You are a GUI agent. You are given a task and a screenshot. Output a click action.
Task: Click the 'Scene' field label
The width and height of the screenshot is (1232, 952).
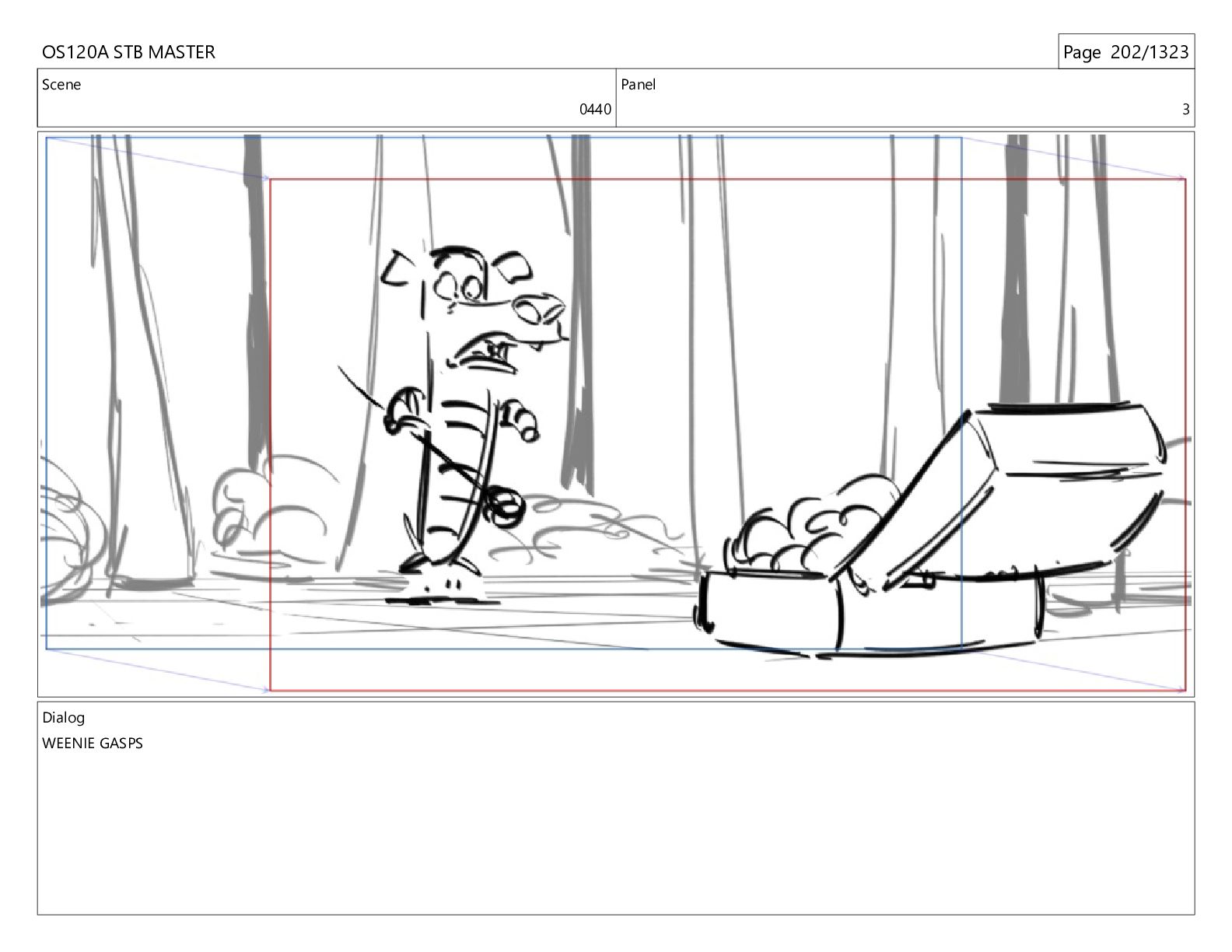point(61,85)
